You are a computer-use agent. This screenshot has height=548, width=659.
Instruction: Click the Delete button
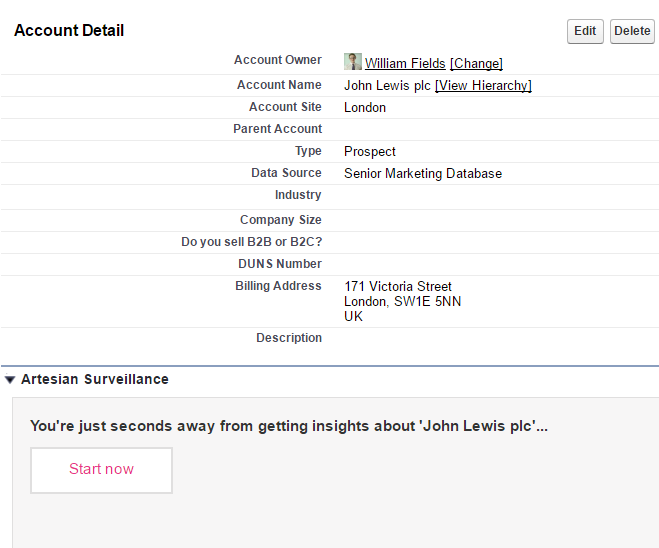tap(632, 31)
